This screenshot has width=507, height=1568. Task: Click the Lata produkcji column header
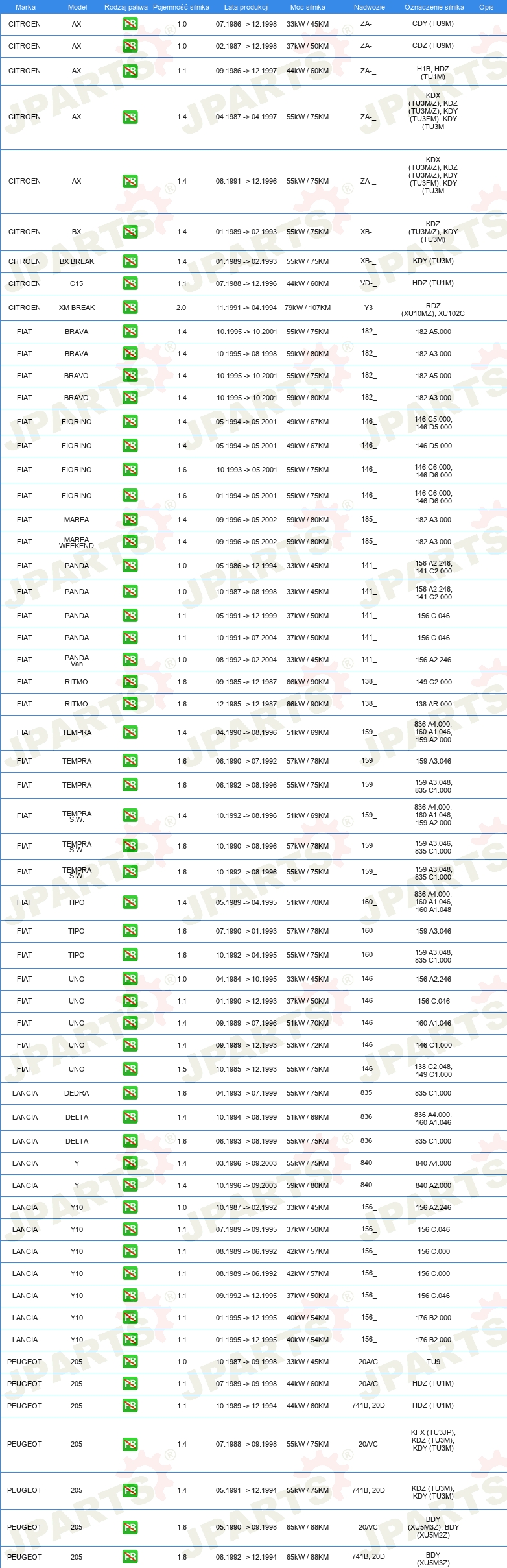(246, 7)
